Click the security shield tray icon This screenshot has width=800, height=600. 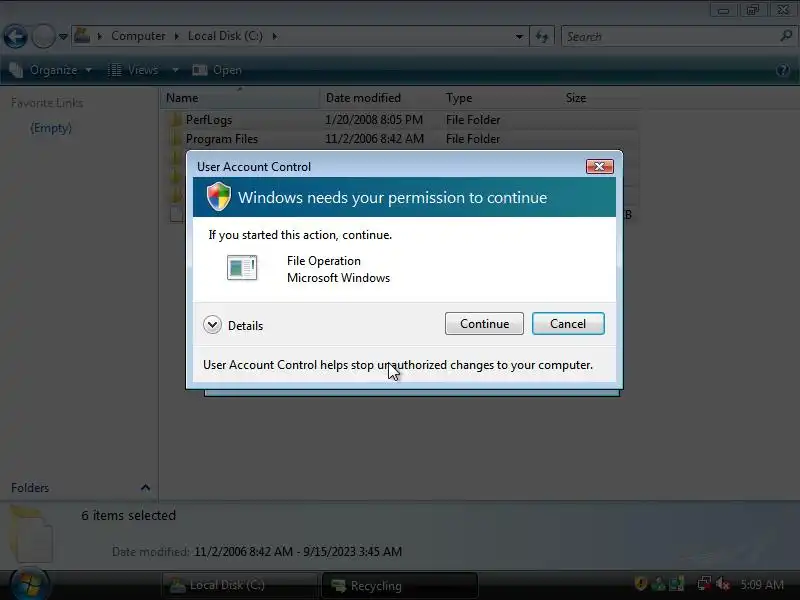pyautogui.click(x=641, y=584)
